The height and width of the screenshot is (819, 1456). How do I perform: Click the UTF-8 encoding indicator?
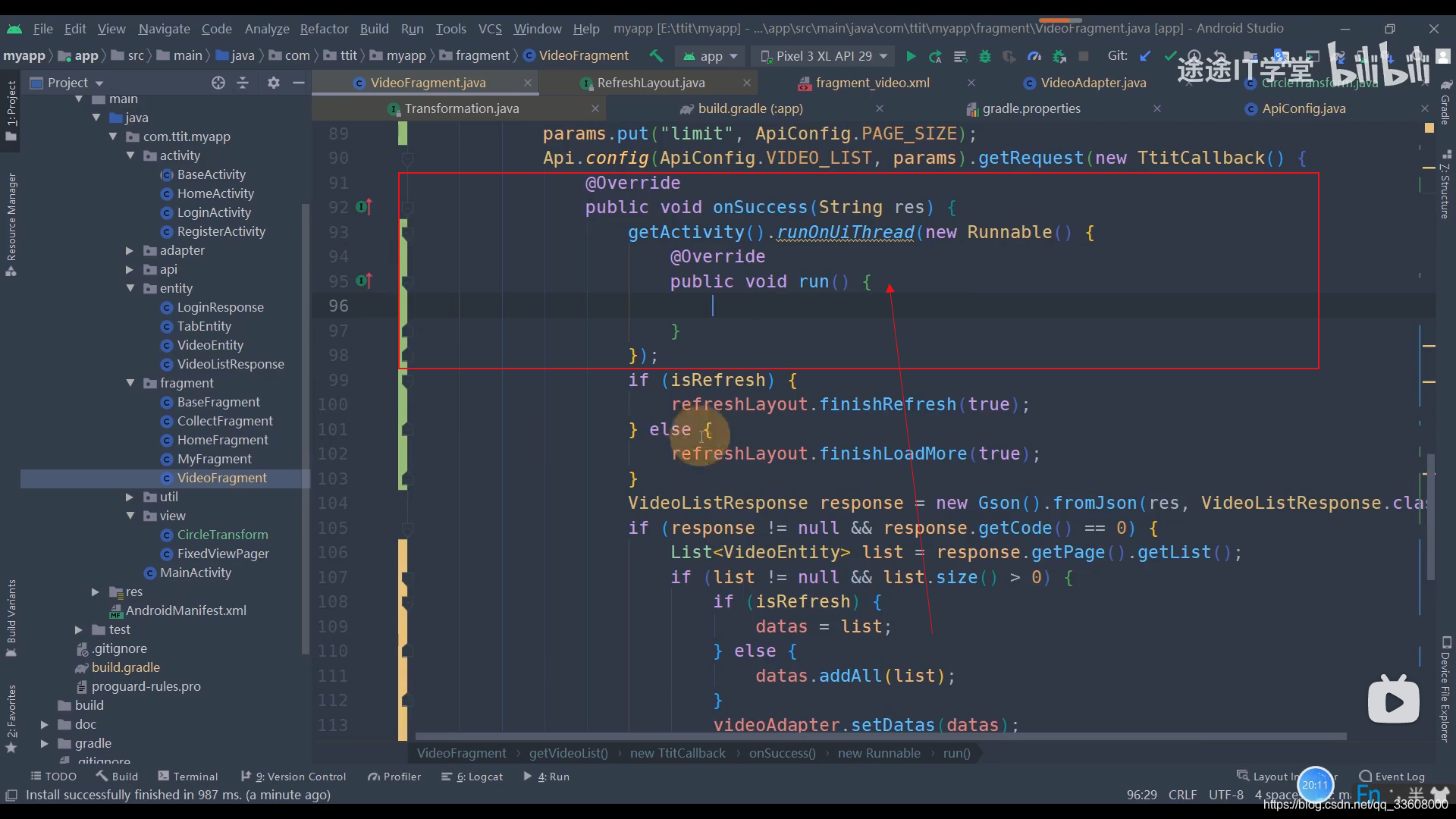(x=1225, y=795)
